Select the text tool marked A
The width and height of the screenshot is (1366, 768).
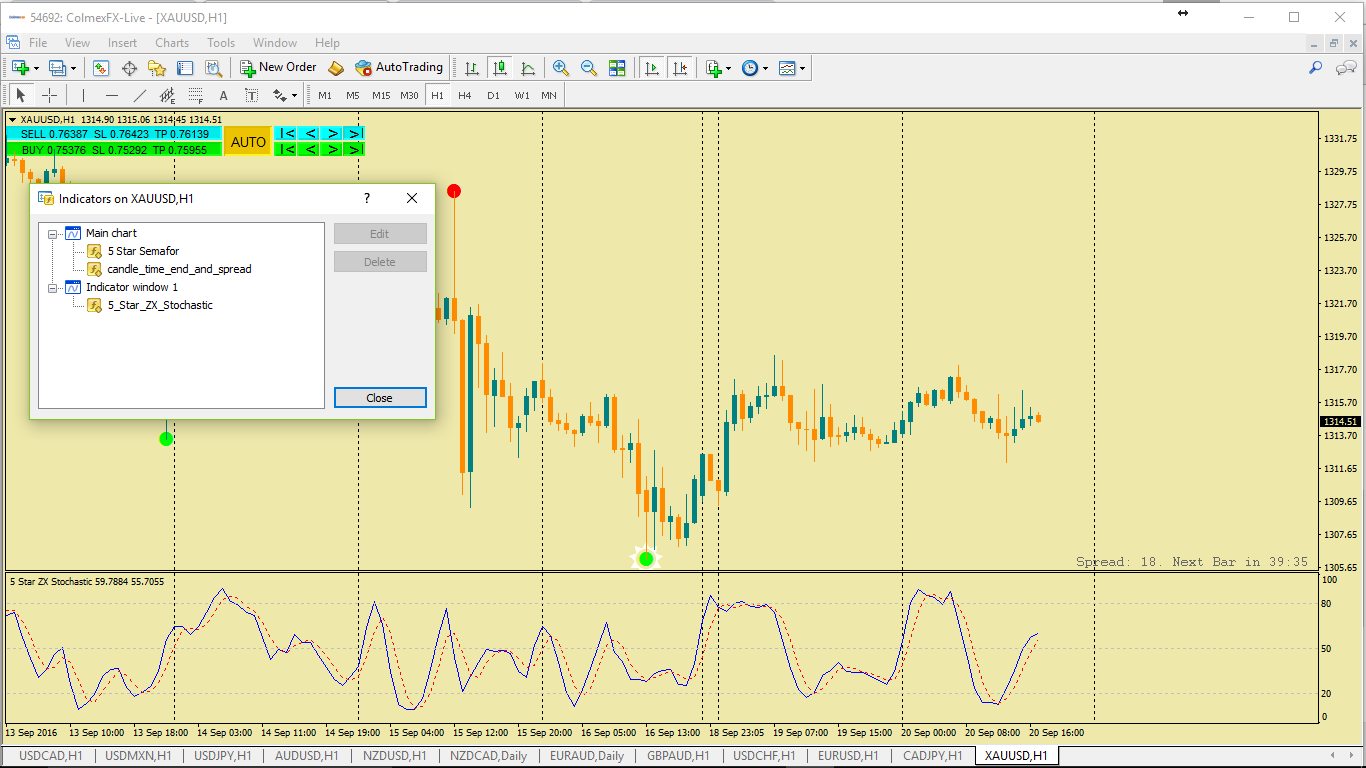223,95
